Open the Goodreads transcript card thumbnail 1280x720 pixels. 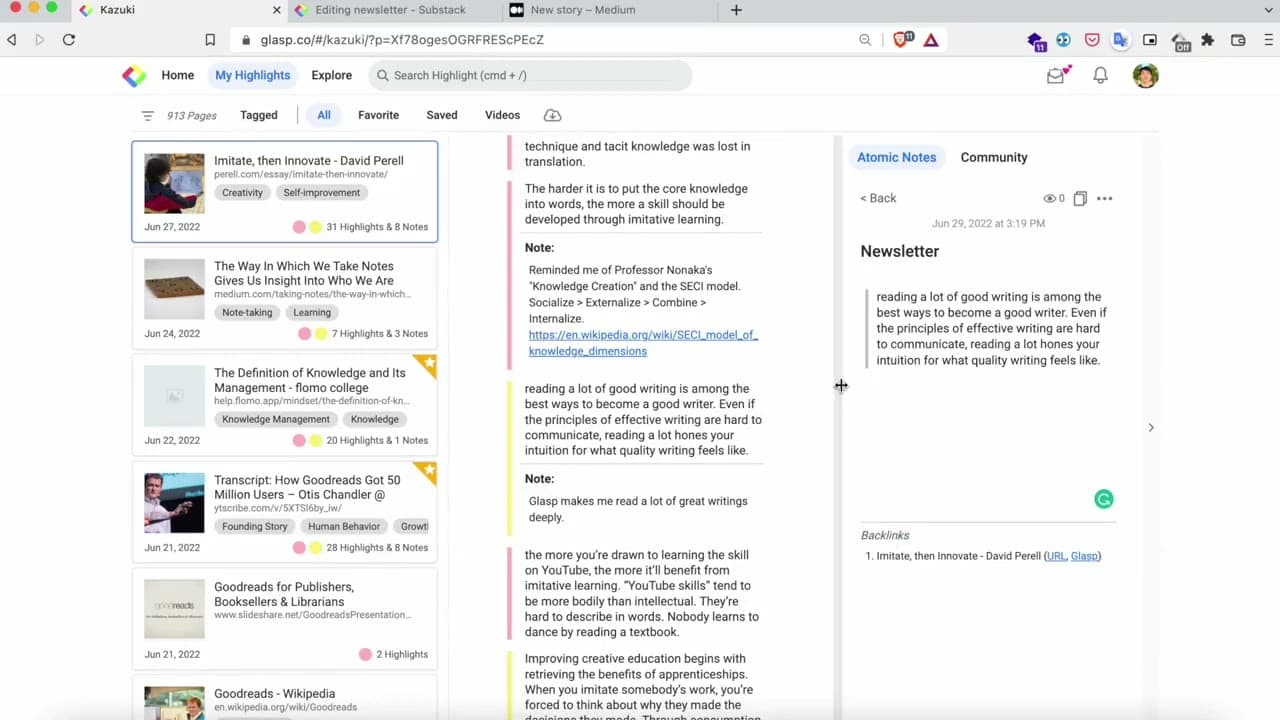(x=174, y=503)
